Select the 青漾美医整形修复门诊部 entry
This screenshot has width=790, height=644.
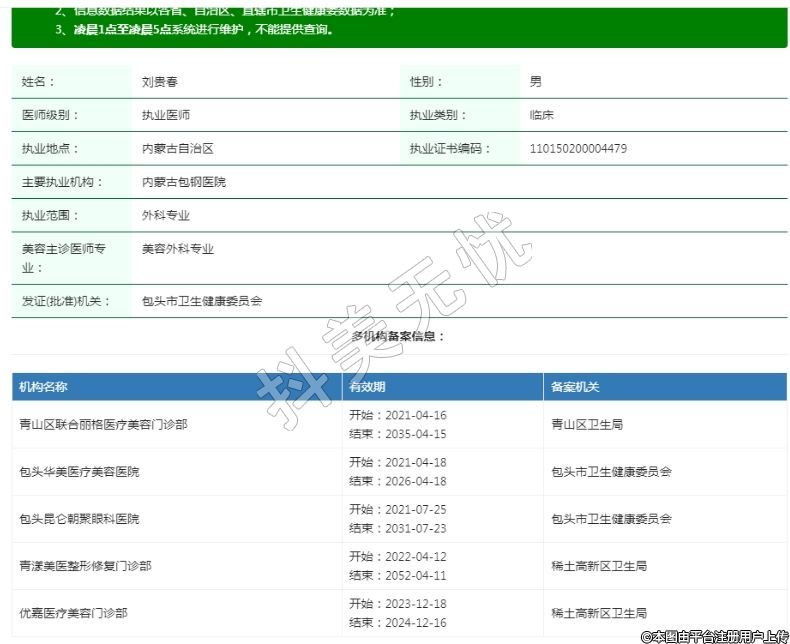coord(85,566)
